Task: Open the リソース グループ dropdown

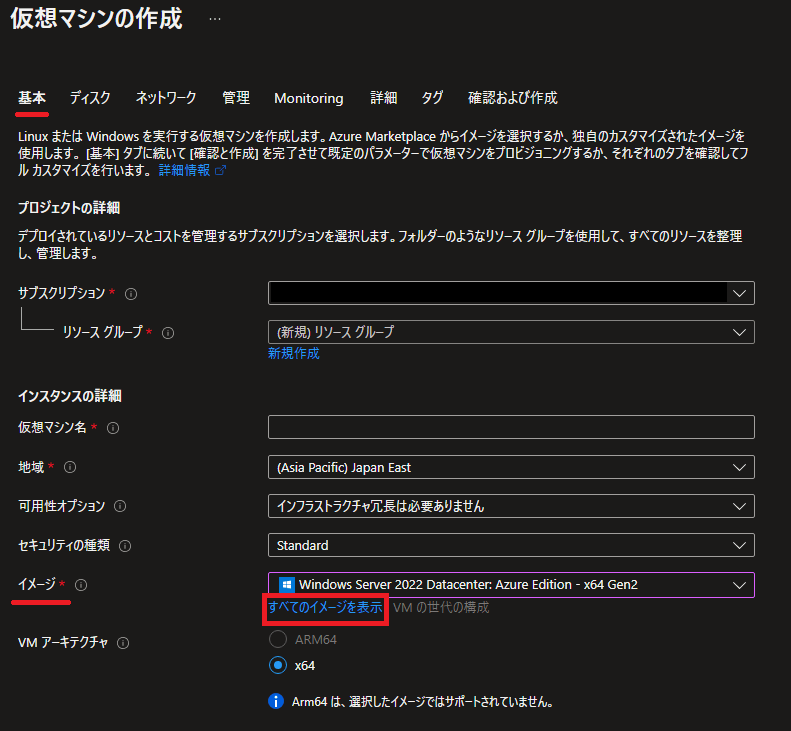Action: click(x=511, y=332)
